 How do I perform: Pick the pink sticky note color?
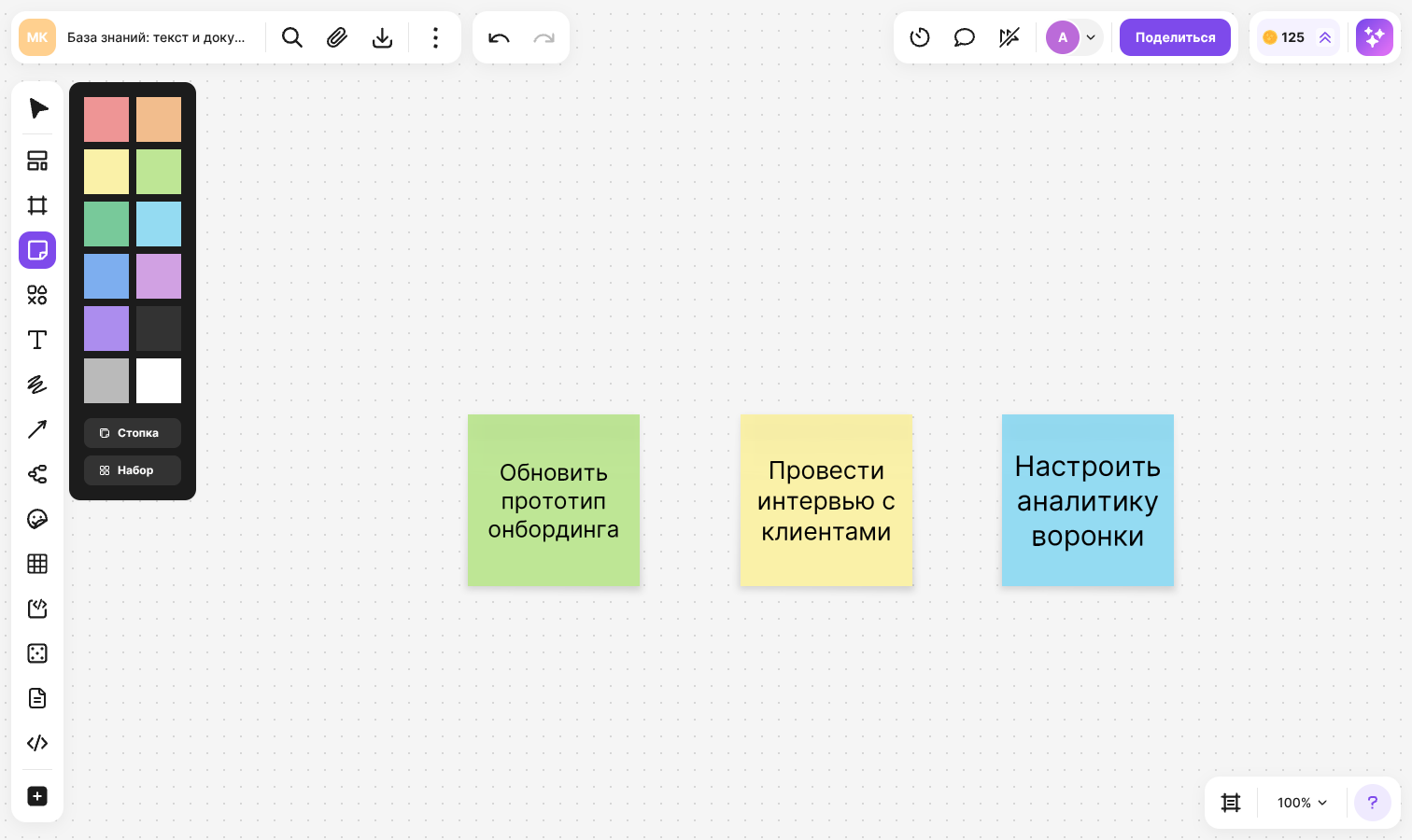[106, 119]
